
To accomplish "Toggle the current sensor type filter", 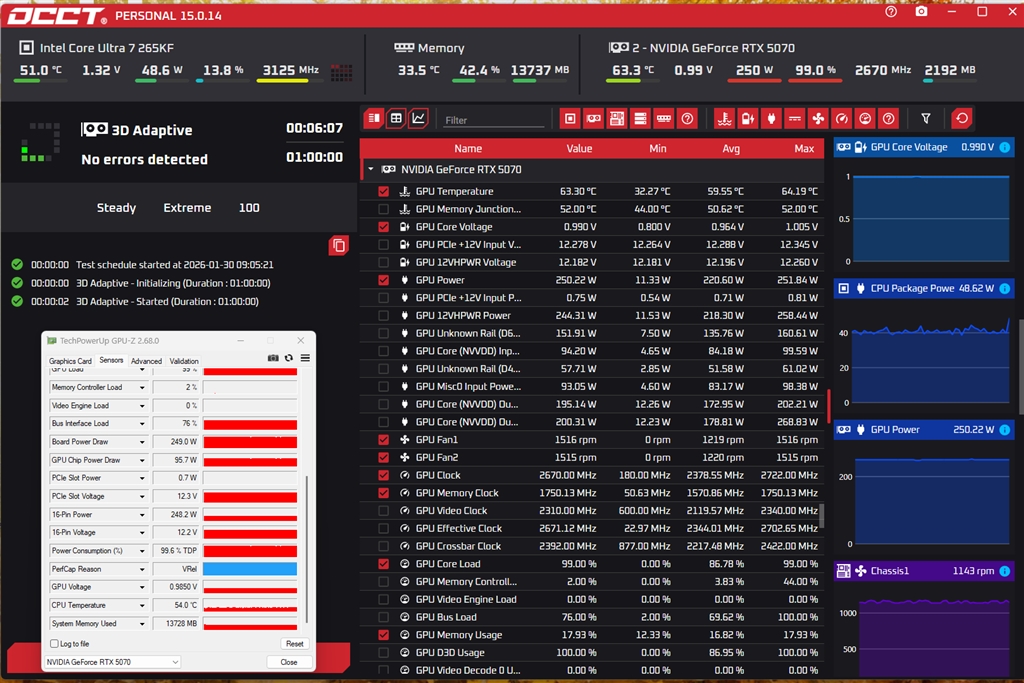I will 795,118.
